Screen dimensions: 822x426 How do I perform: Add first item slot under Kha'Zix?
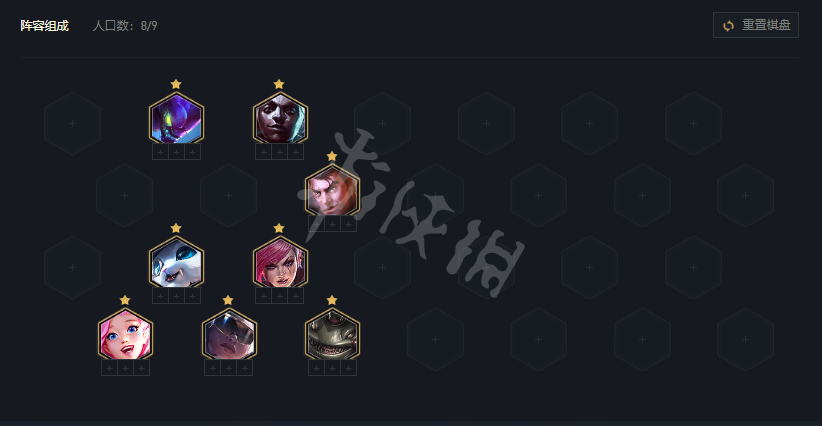point(160,152)
